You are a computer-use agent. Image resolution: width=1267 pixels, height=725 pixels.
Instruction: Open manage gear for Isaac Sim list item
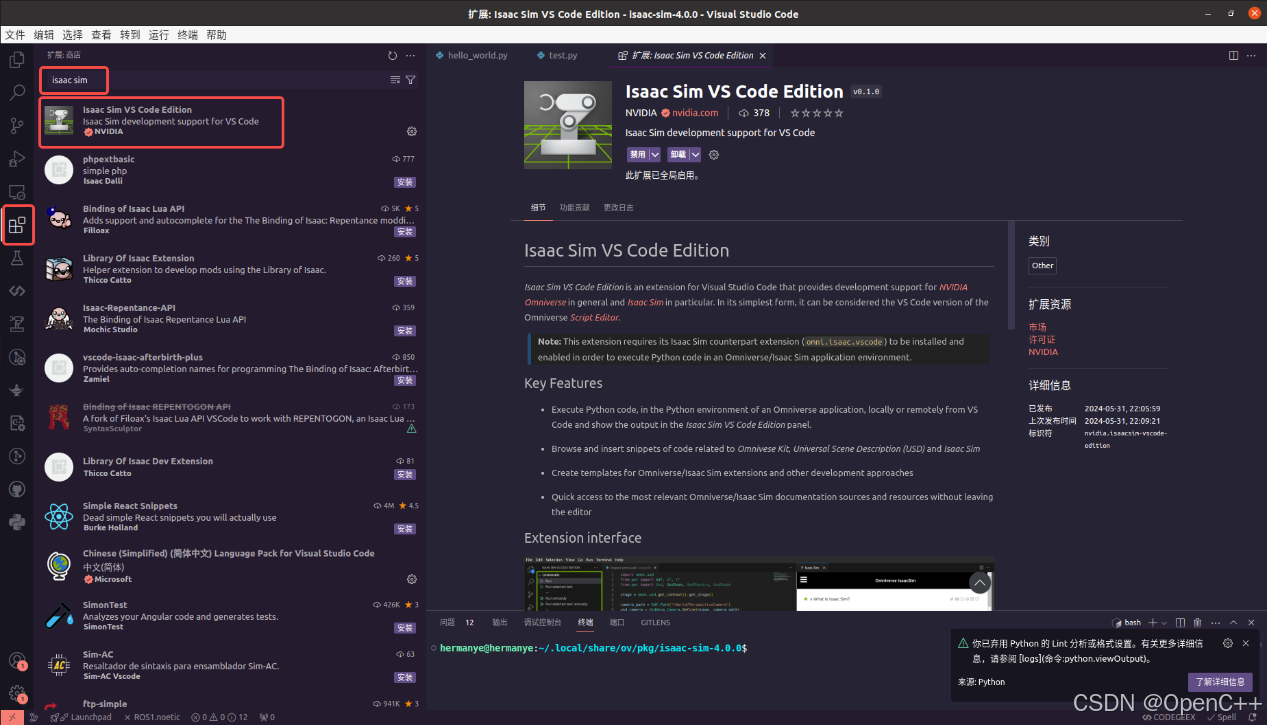412,131
